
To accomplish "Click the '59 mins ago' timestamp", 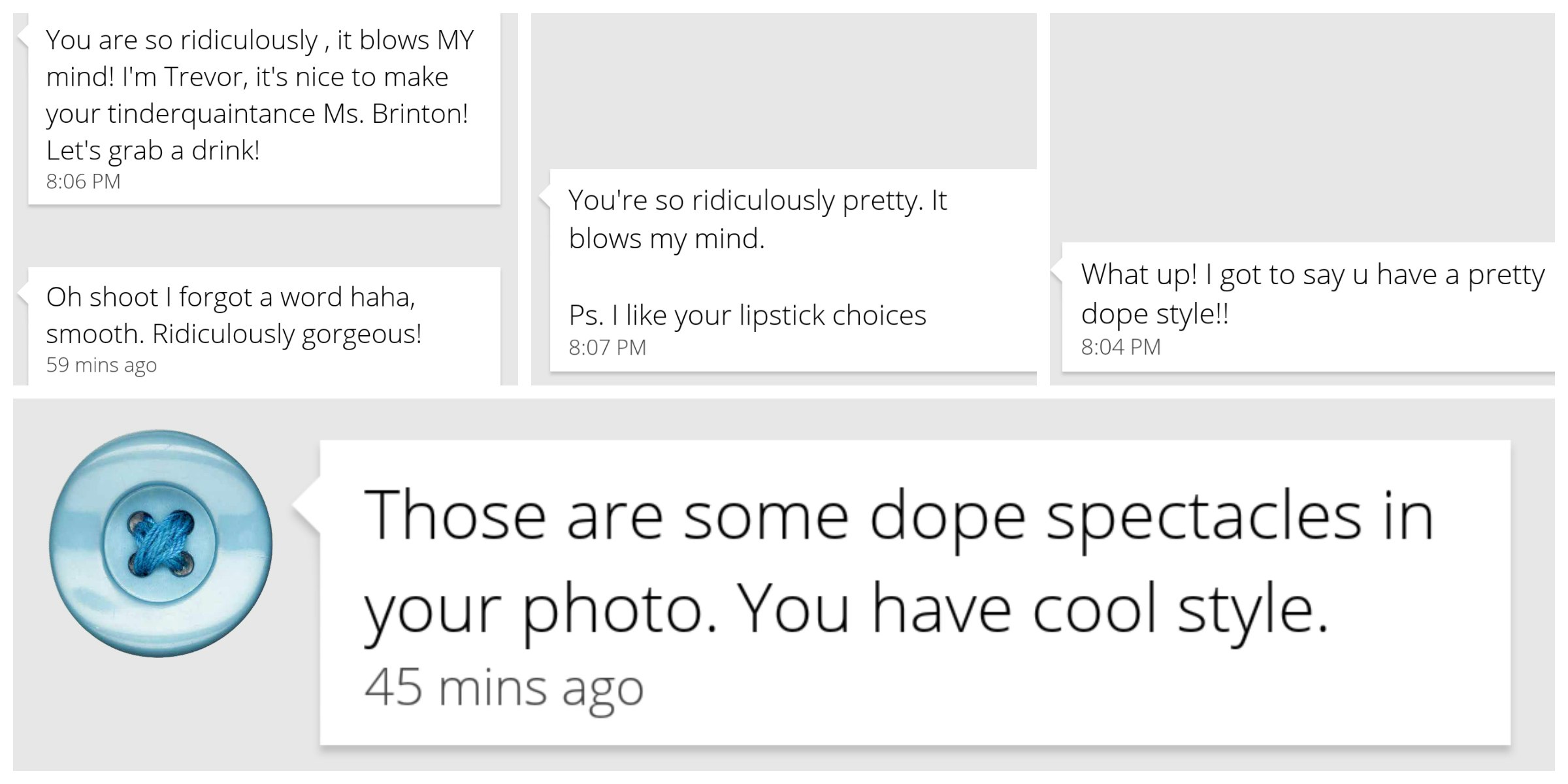I will [101, 365].
